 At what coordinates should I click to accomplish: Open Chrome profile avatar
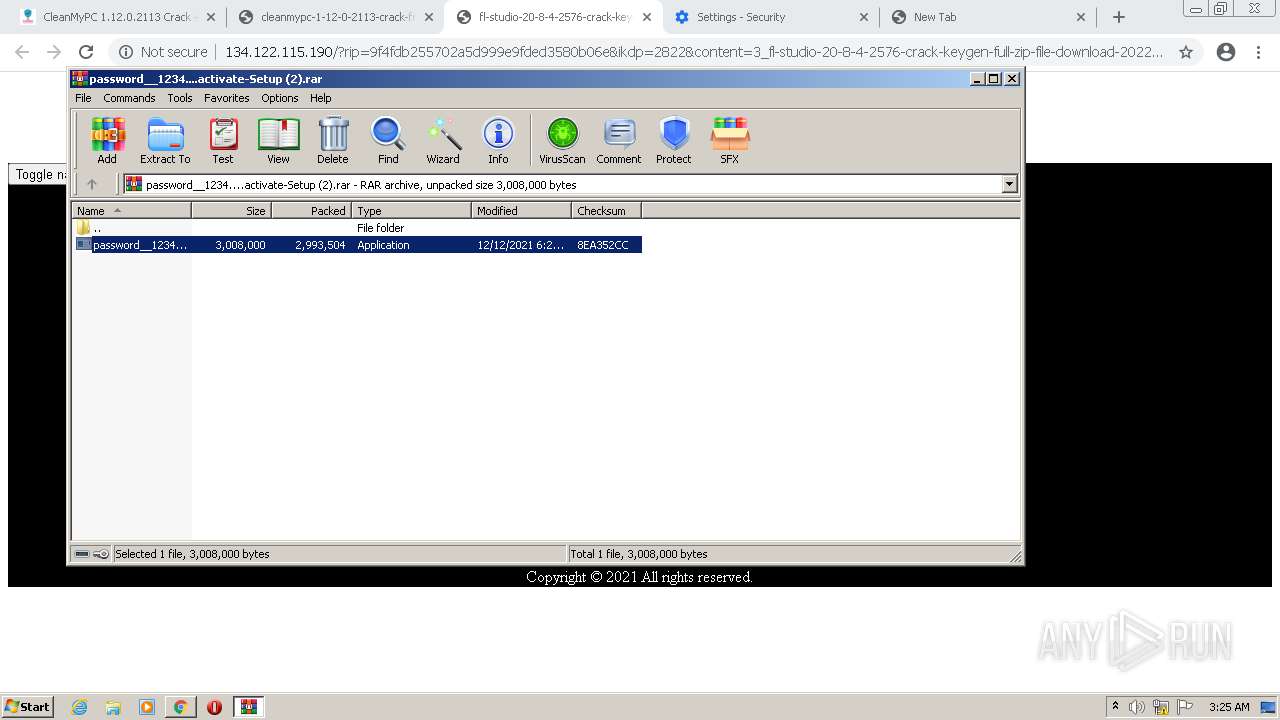[x=1226, y=52]
